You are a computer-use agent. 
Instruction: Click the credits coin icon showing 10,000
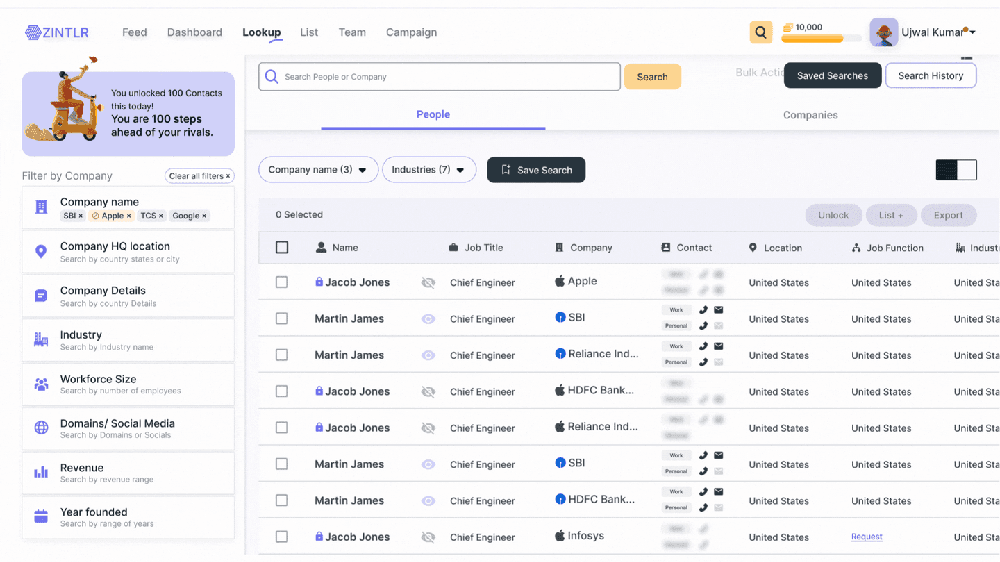[788, 27]
